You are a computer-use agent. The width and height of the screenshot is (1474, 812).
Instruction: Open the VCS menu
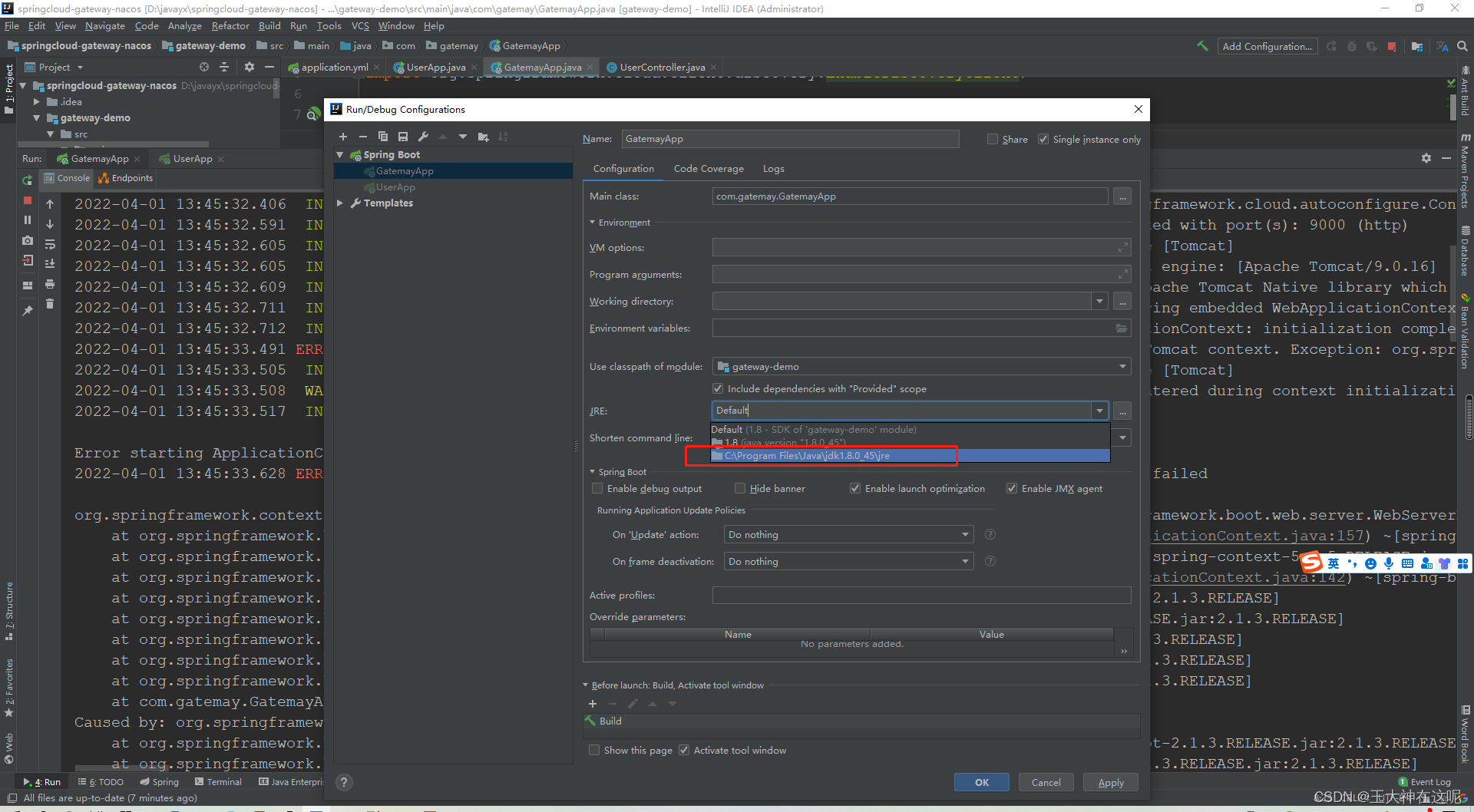tap(360, 26)
